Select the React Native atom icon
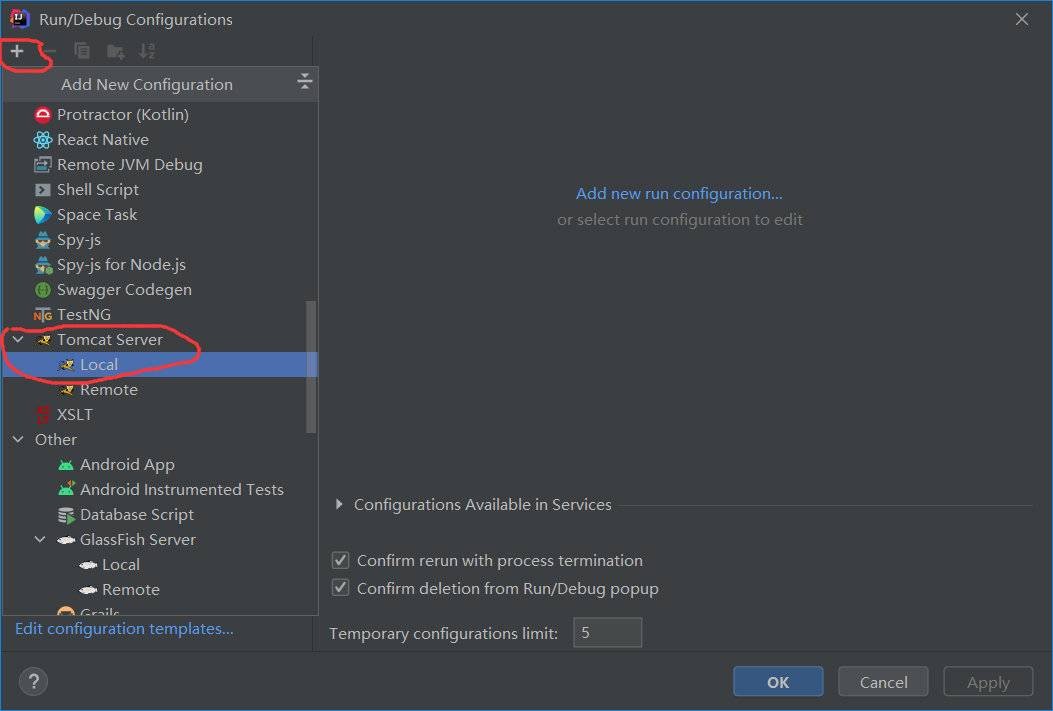Screen dimensions: 1053x711 [x=43, y=140]
